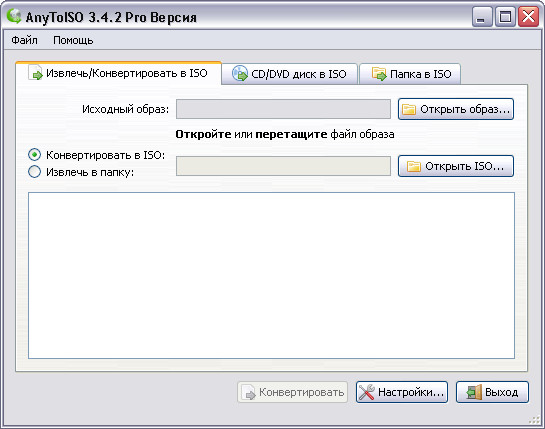The width and height of the screenshot is (545, 429).
Task: Maximize the AnyToISO window
Action: coord(505,17)
